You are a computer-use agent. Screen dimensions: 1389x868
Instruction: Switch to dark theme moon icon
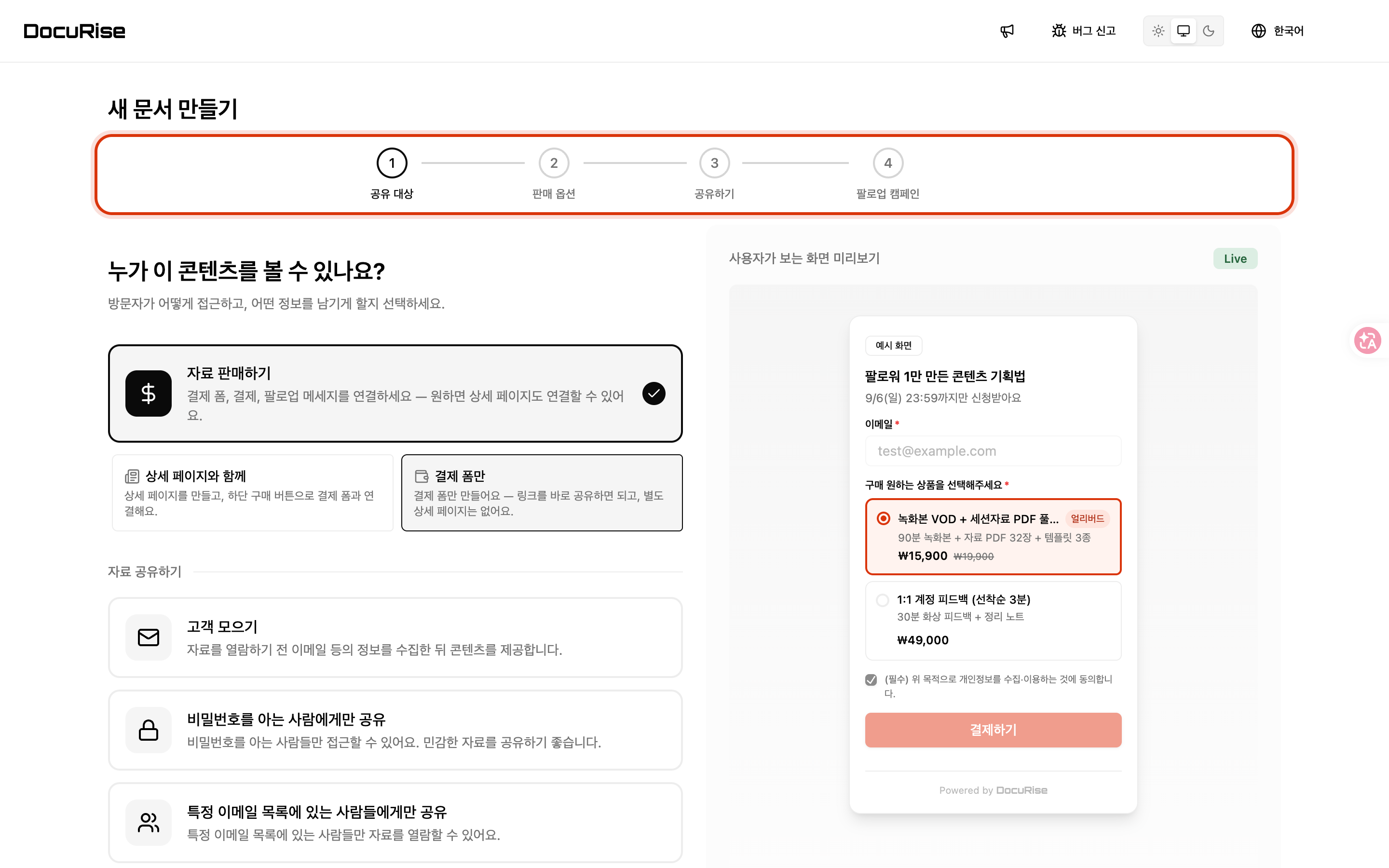click(1209, 31)
